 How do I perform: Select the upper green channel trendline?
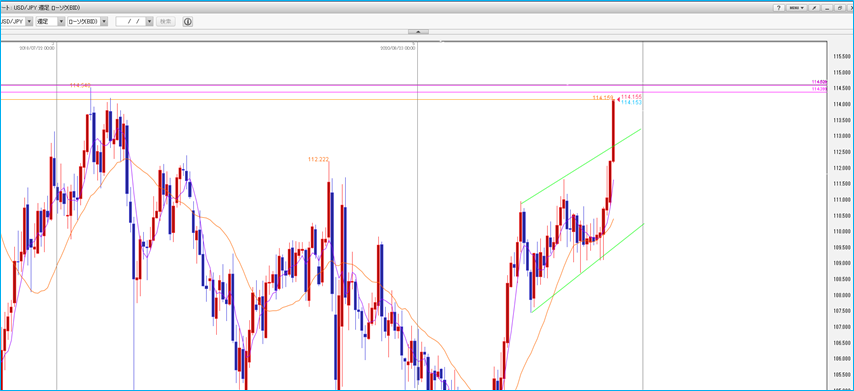click(x=581, y=166)
